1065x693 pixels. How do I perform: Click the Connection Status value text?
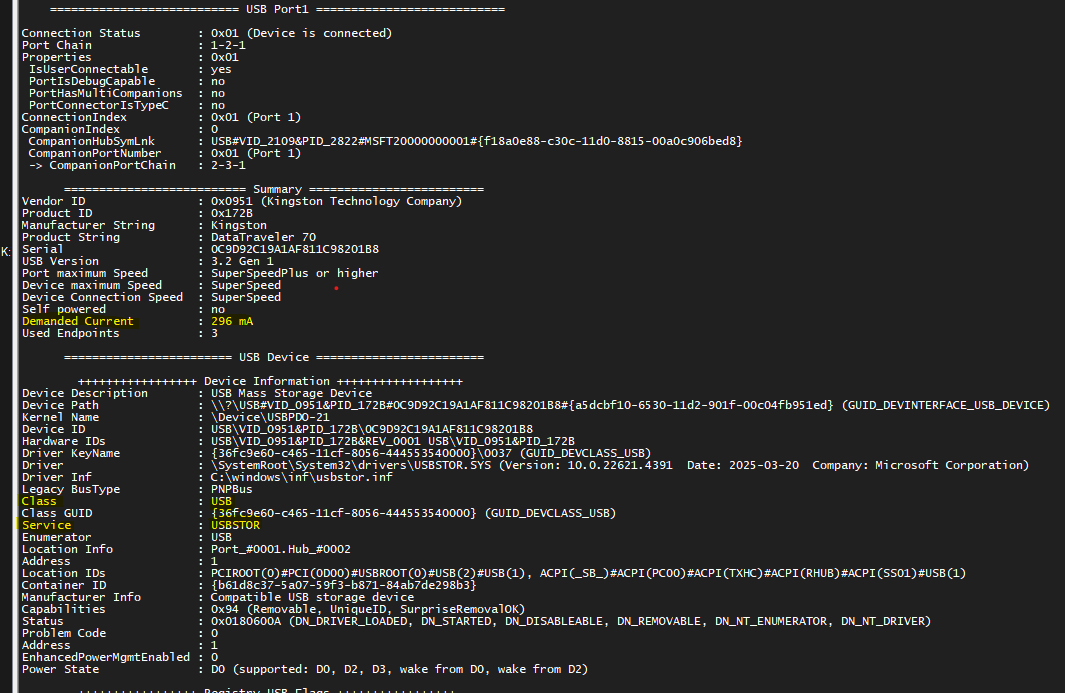tap(301, 33)
